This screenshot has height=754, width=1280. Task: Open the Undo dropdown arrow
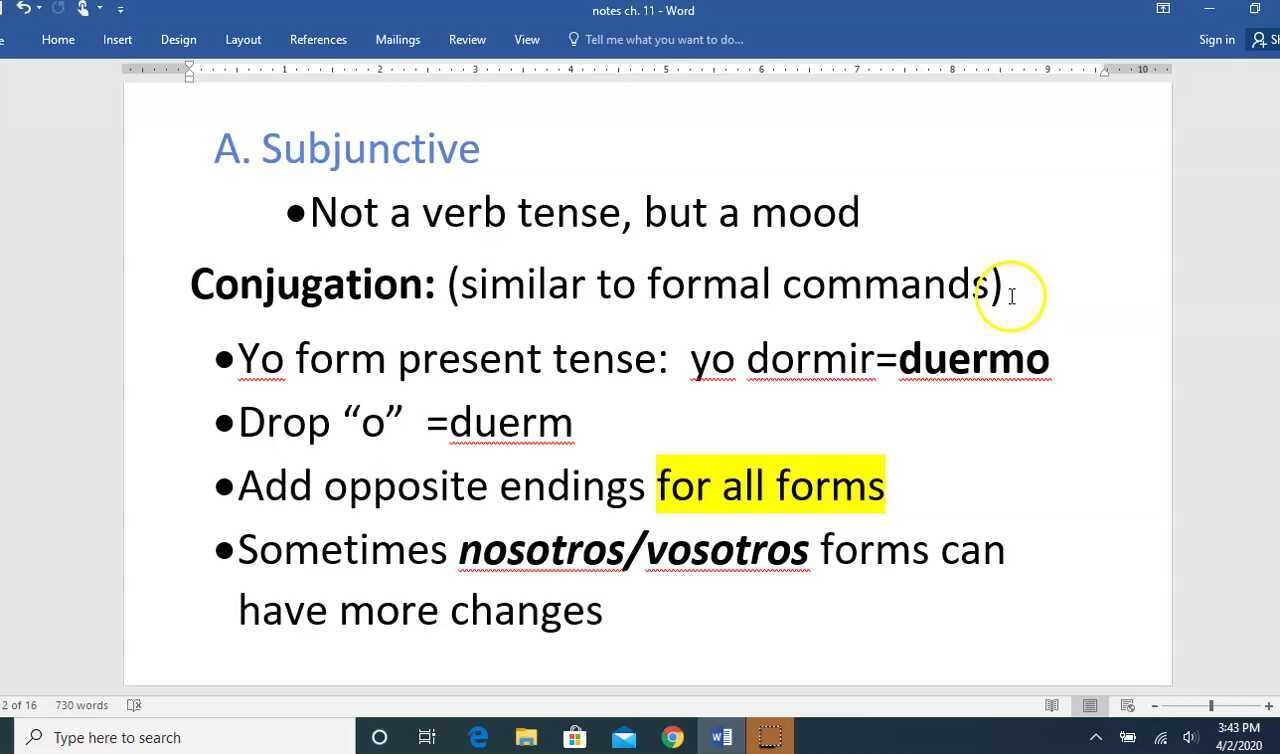38,8
